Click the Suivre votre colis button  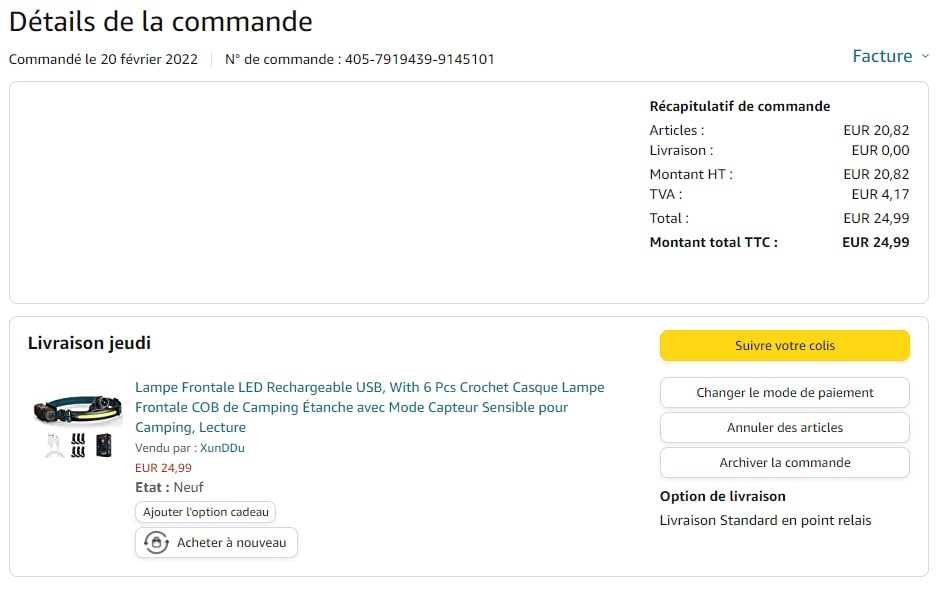pyautogui.click(x=784, y=346)
